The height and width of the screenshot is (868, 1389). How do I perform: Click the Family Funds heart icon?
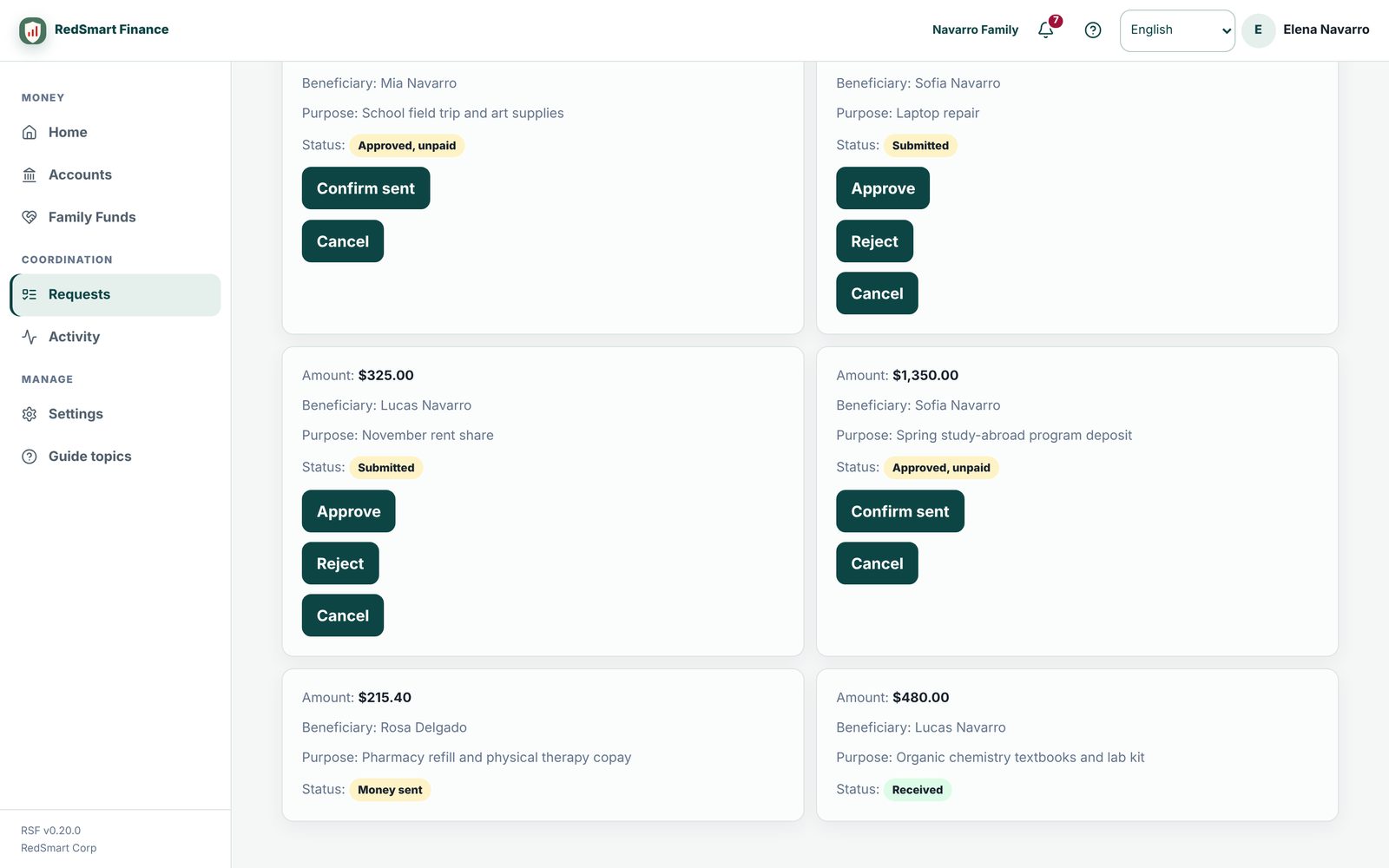click(x=30, y=217)
